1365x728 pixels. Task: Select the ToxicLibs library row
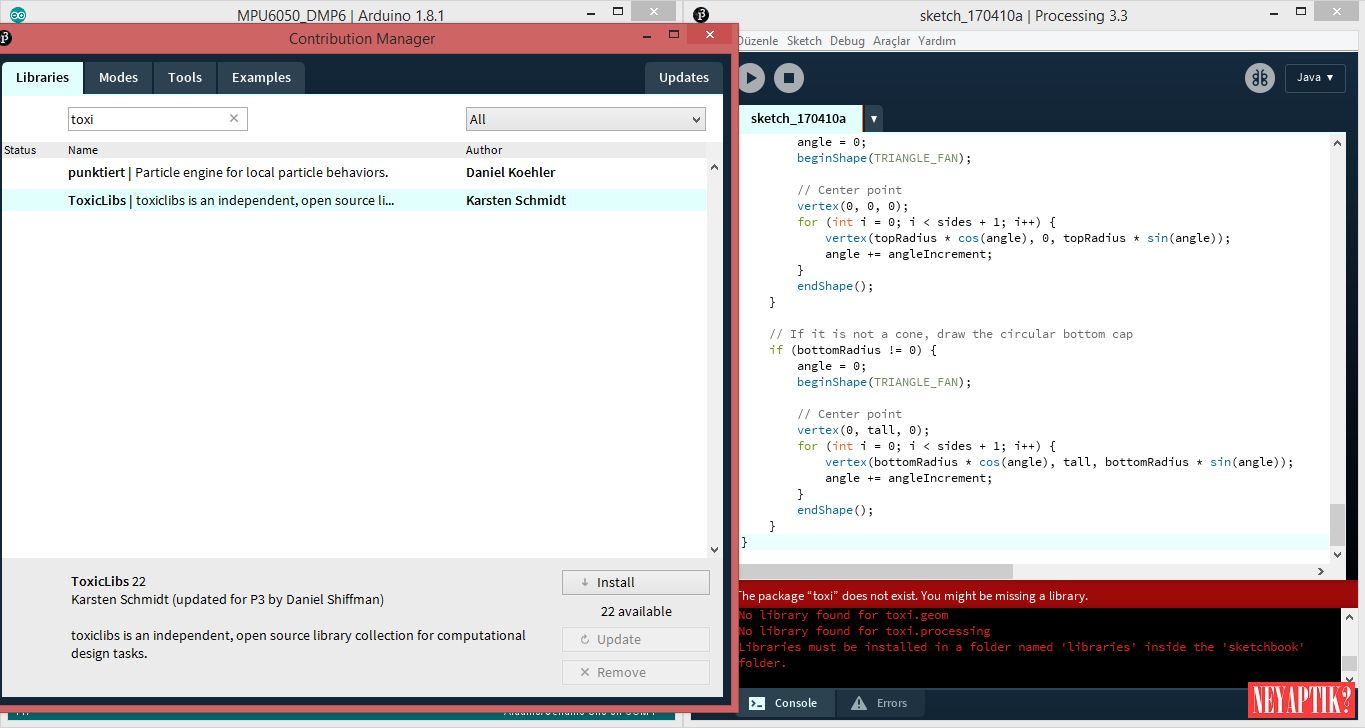point(354,200)
